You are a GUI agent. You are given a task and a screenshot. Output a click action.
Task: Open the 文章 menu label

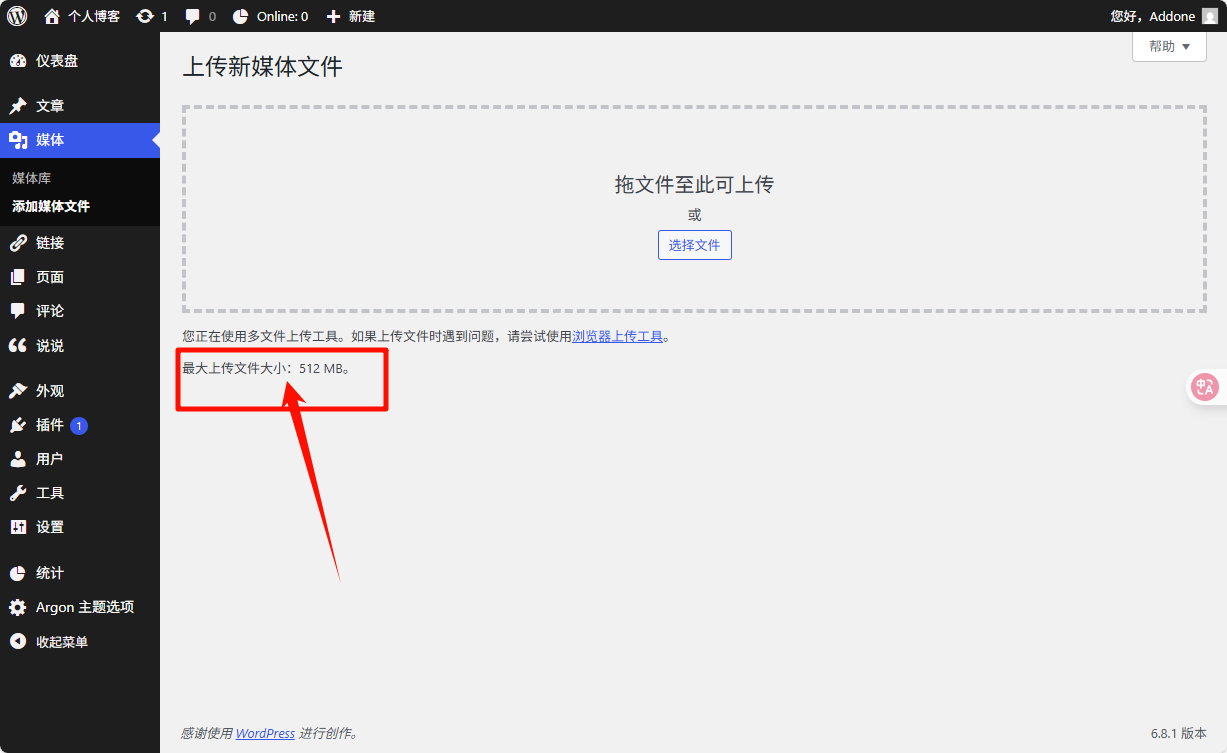pyautogui.click(x=50, y=106)
